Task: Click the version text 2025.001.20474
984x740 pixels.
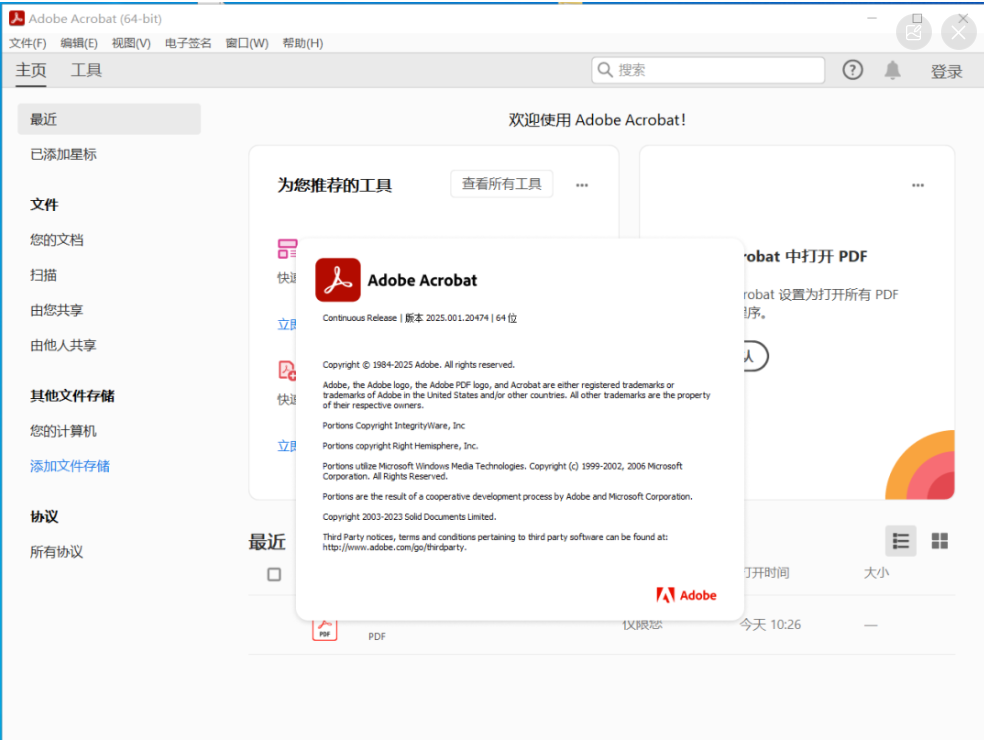Action: point(457,318)
